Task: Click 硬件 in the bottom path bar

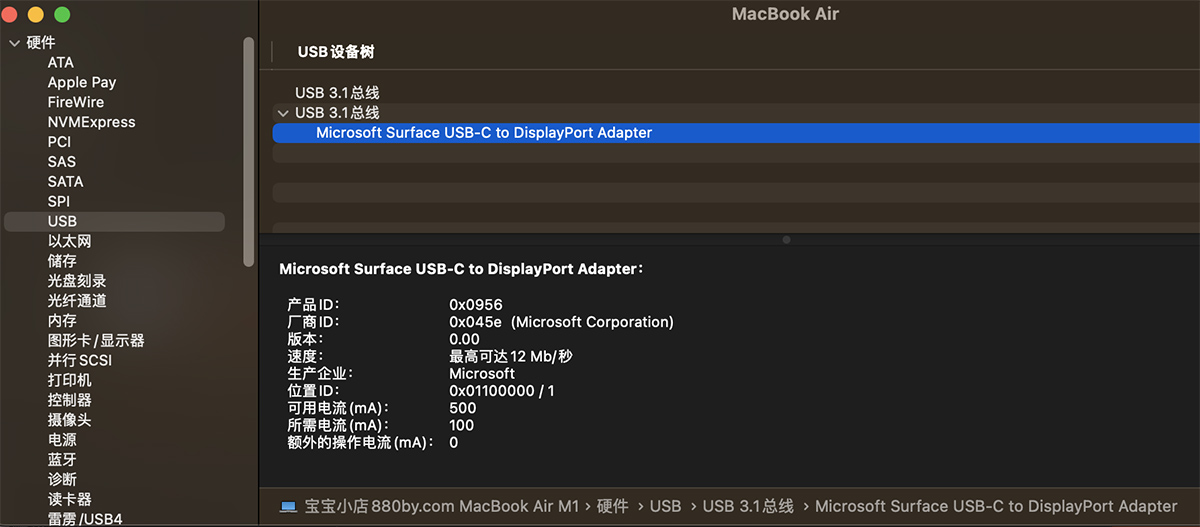Action: 612,506
